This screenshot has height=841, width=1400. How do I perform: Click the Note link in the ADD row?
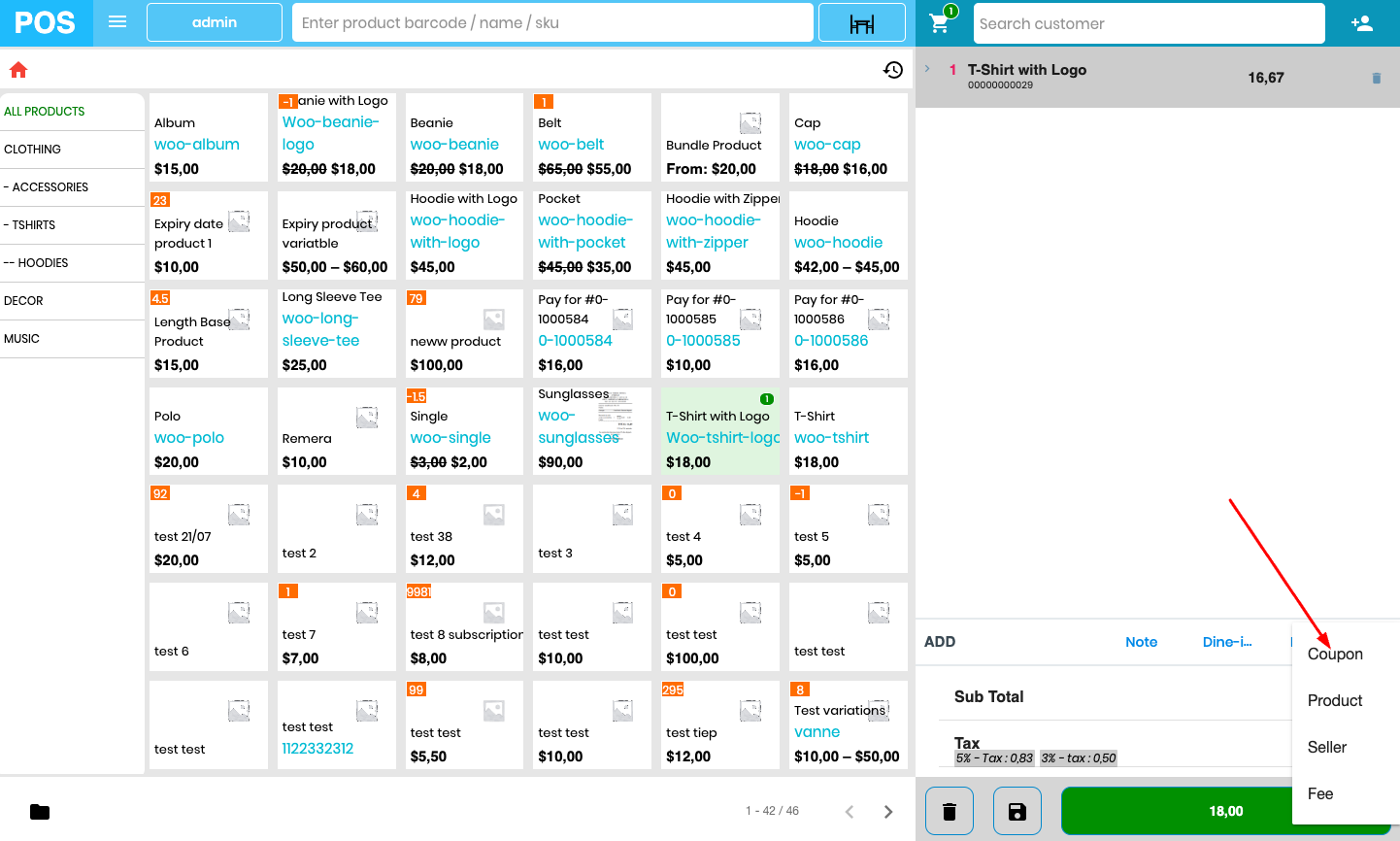[x=1141, y=642]
